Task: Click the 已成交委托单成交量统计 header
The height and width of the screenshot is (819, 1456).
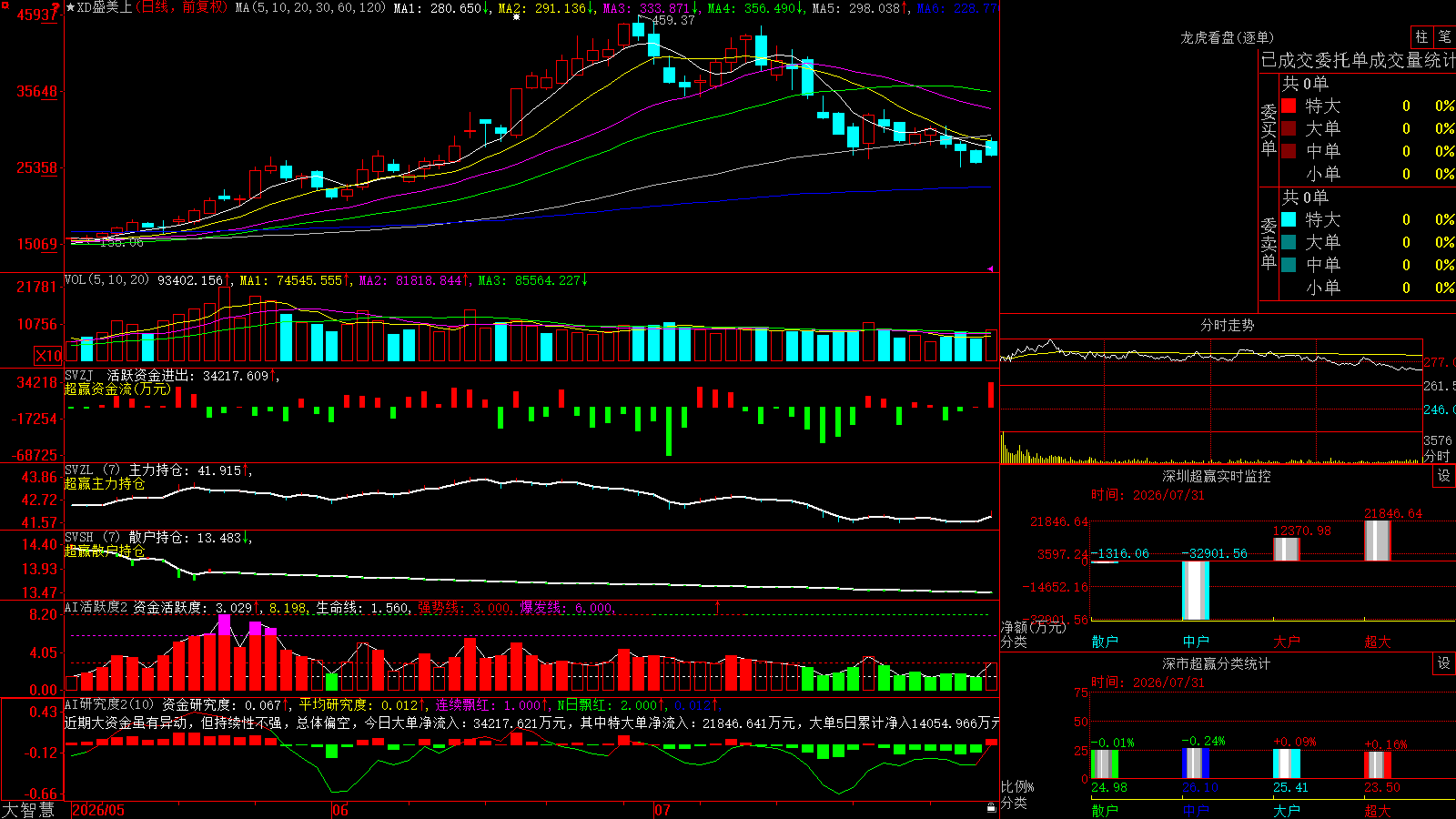Action: 1358,60
